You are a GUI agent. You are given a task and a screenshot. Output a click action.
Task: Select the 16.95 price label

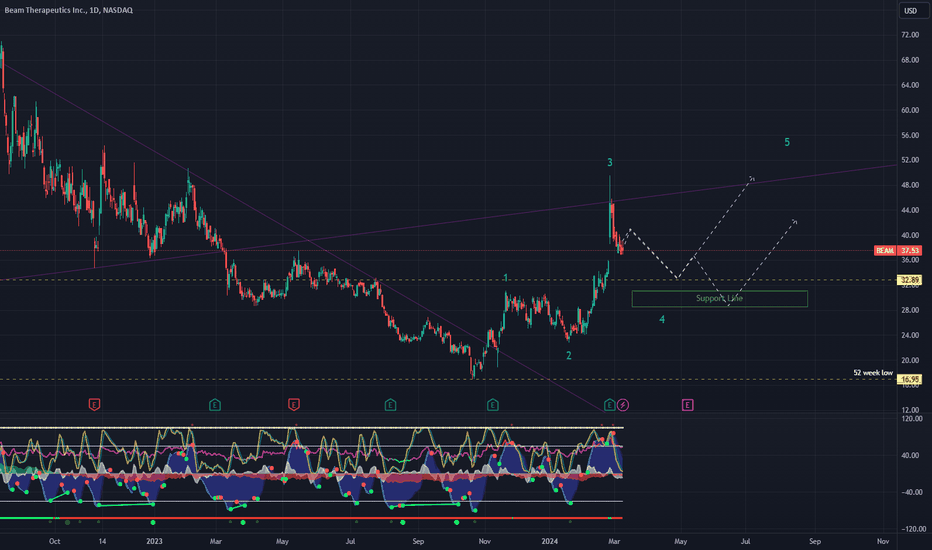click(x=909, y=379)
